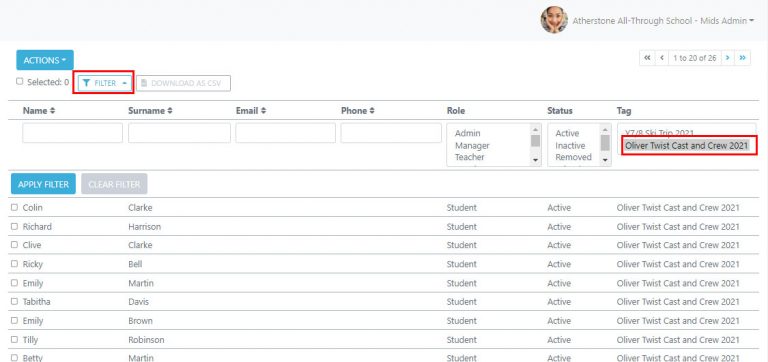768x362 pixels.
Task: Tick the checkbox for Richard Harrison
Action: coord(14,227)
